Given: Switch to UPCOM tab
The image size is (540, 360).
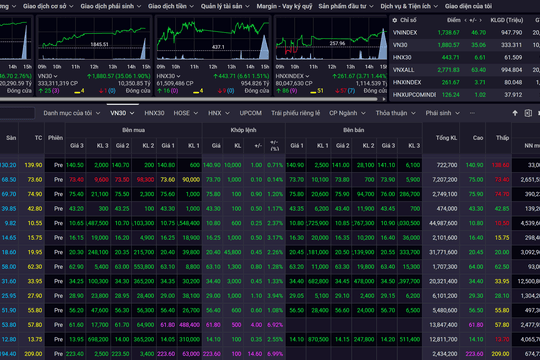Looking at the screenshot, I should coord(250,113).
